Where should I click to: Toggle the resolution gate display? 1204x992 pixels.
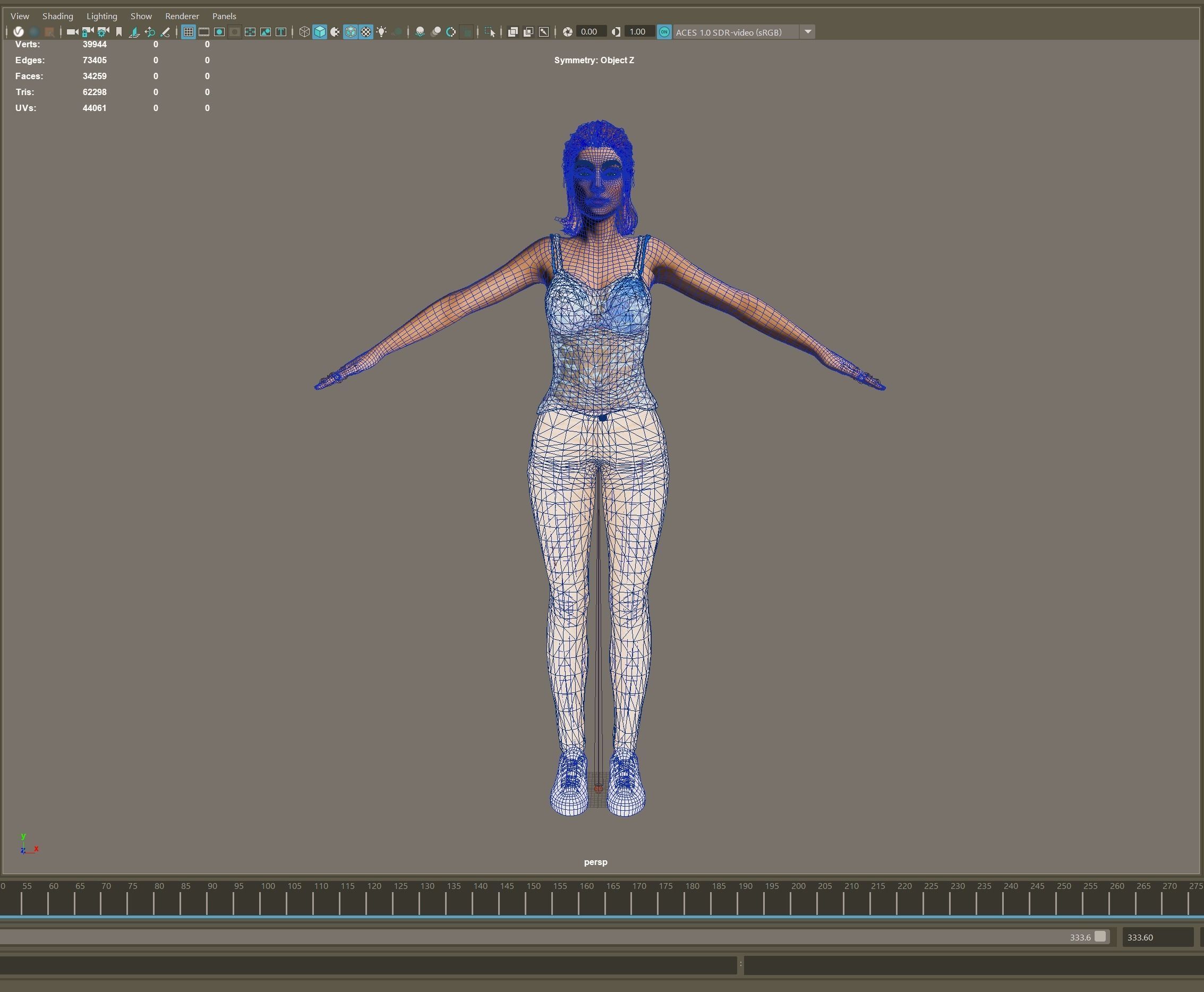220,32
